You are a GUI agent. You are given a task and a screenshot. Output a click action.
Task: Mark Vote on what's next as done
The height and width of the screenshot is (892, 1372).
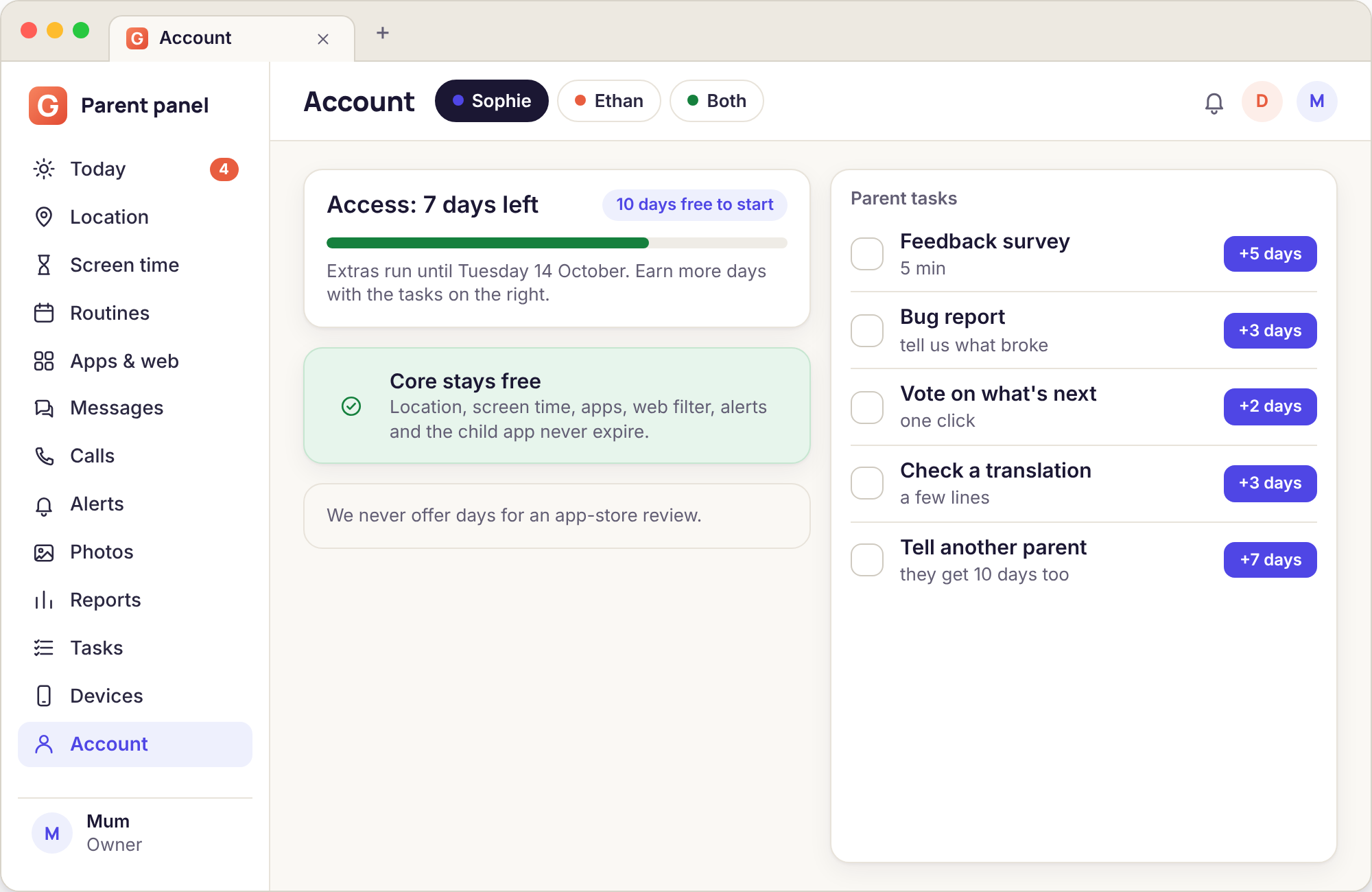867,408
